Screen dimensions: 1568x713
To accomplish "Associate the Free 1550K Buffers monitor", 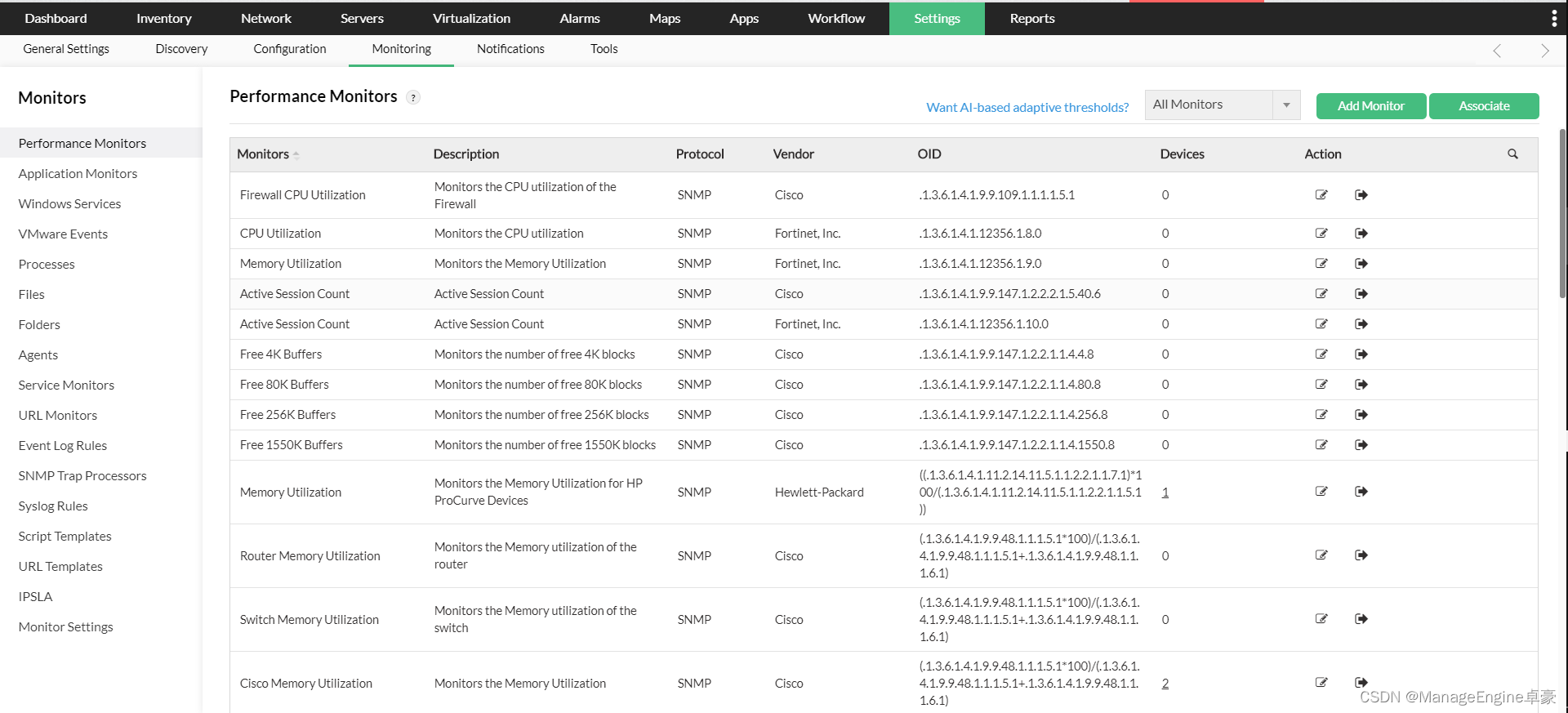I will pyautogui.click(x=1361, y=444).
